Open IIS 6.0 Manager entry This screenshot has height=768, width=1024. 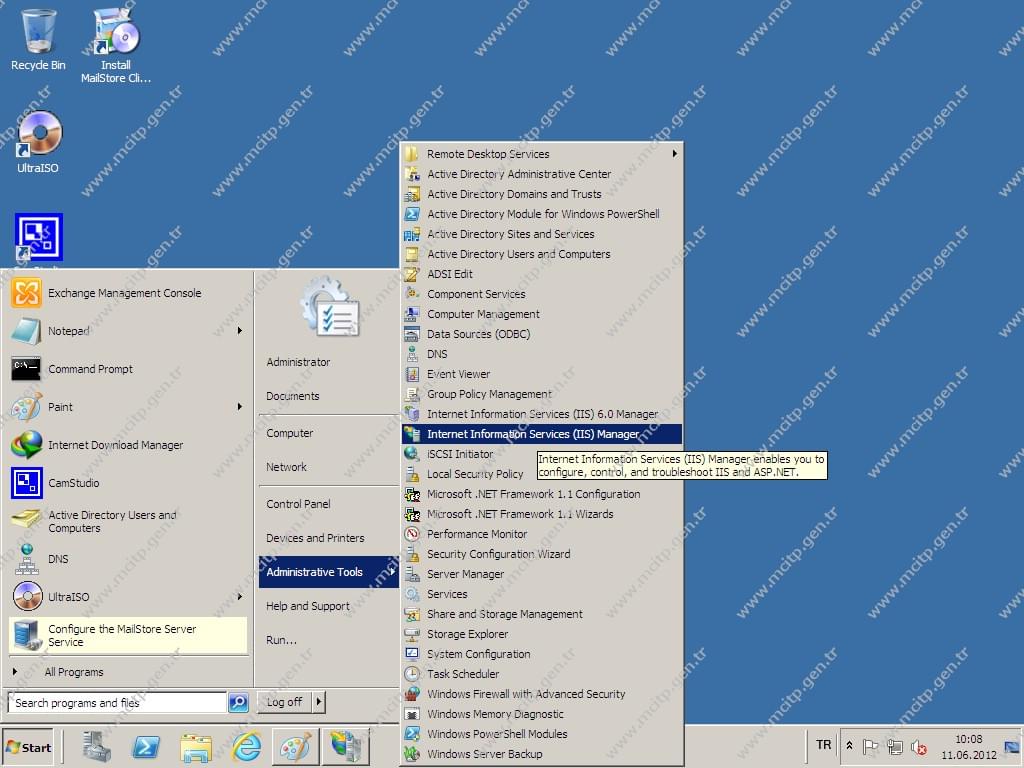click(x=542, y=414)
